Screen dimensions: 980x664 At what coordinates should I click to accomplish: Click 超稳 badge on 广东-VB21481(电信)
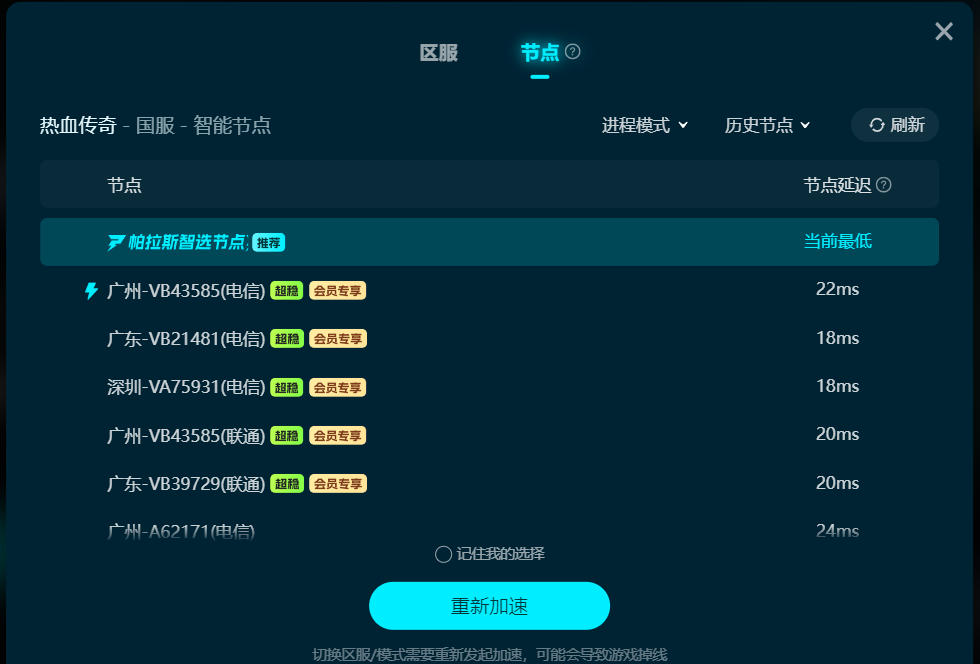click(x=287, y=339)
